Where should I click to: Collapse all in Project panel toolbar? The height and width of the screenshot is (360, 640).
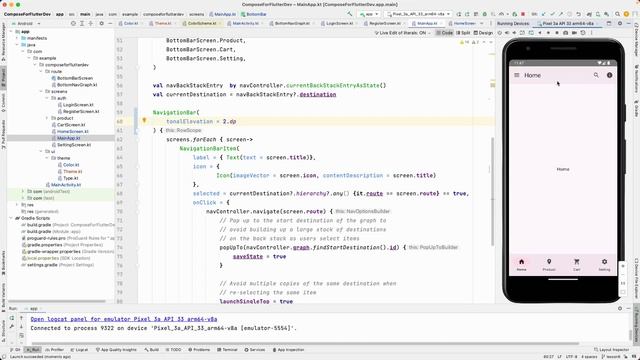point(91,23)
